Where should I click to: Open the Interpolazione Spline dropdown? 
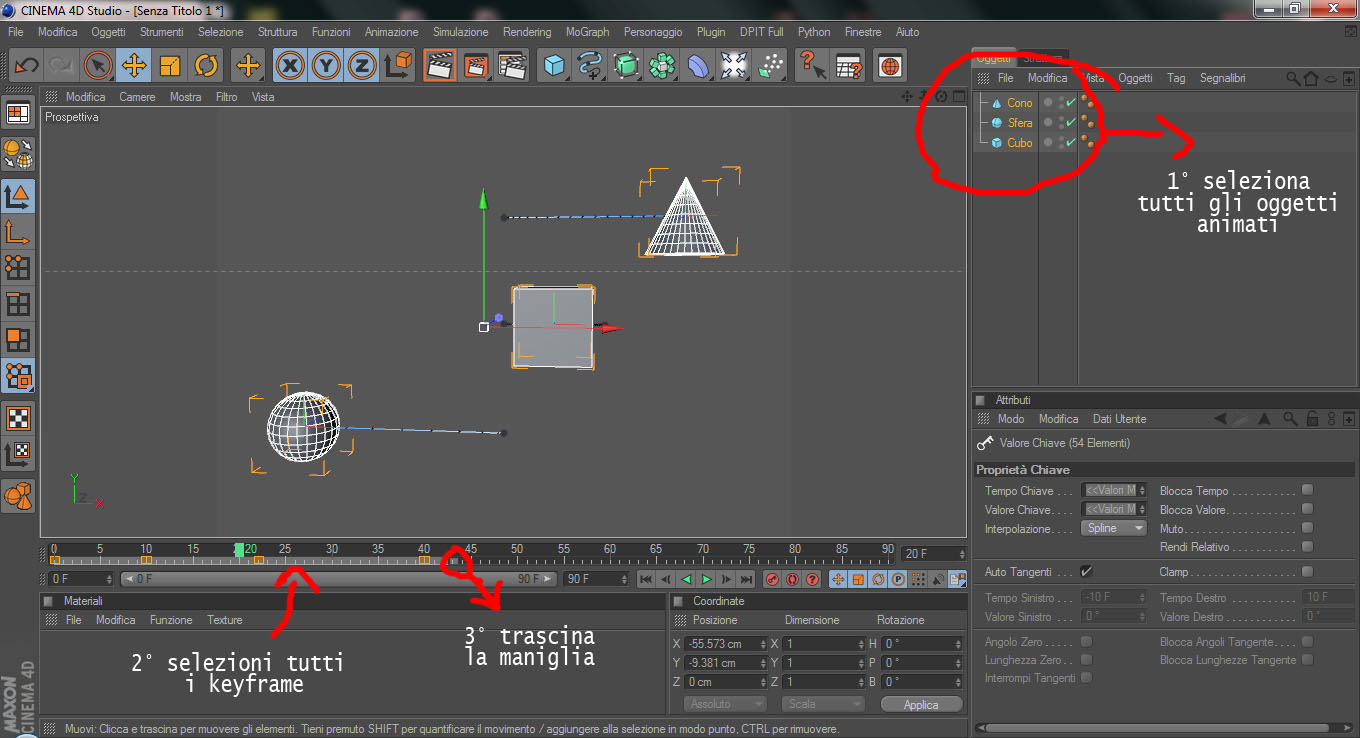pos(1114,528)
